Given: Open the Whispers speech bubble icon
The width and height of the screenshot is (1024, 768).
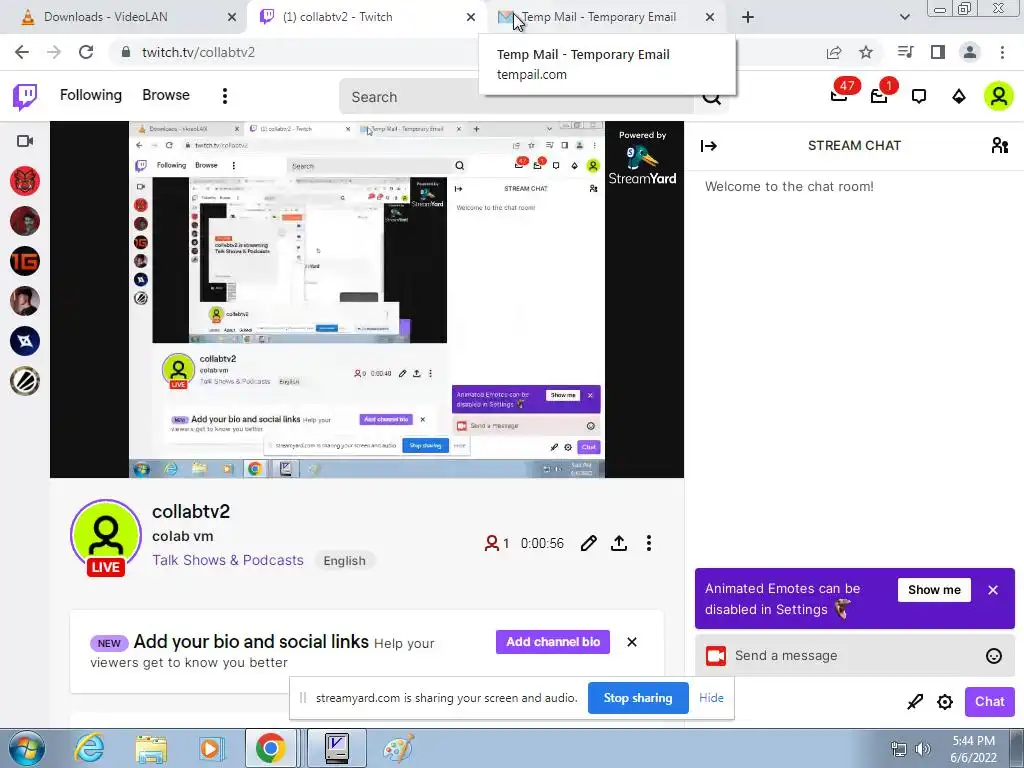Looking at the screenshot, I should coord(919,97).
